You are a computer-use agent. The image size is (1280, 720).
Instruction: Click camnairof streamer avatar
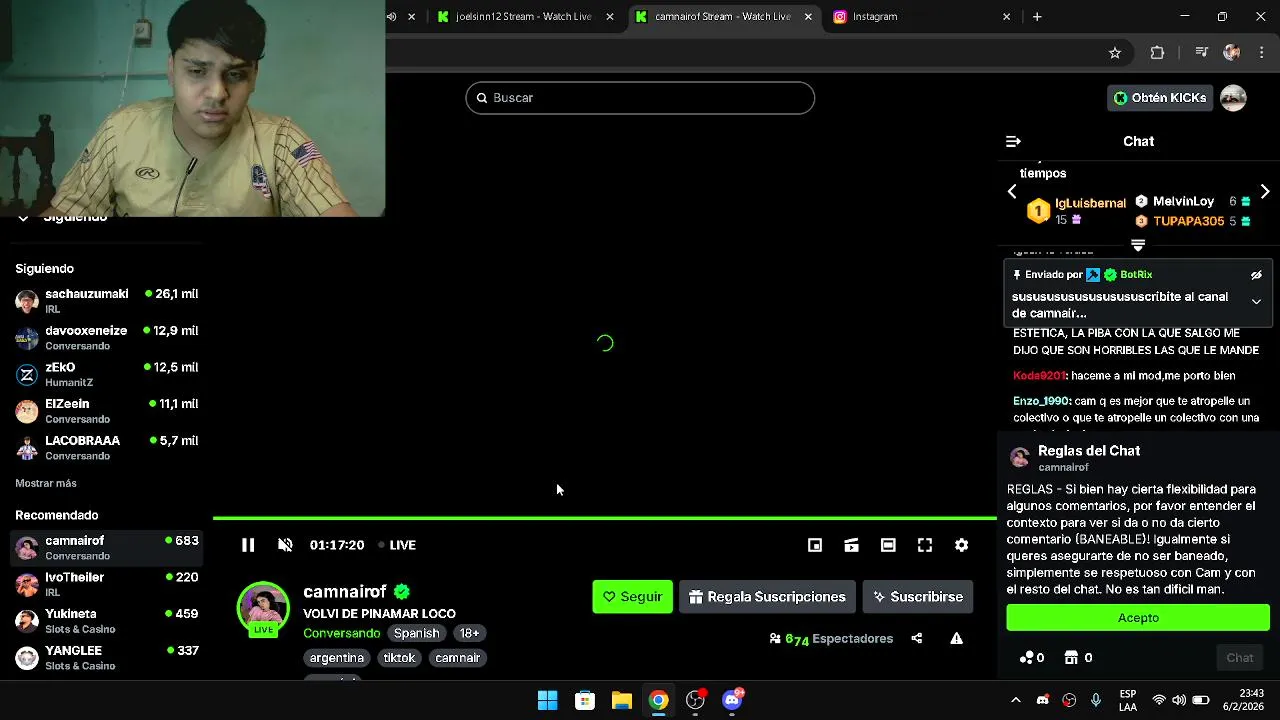pyautogui.click(x=263, y=608)
